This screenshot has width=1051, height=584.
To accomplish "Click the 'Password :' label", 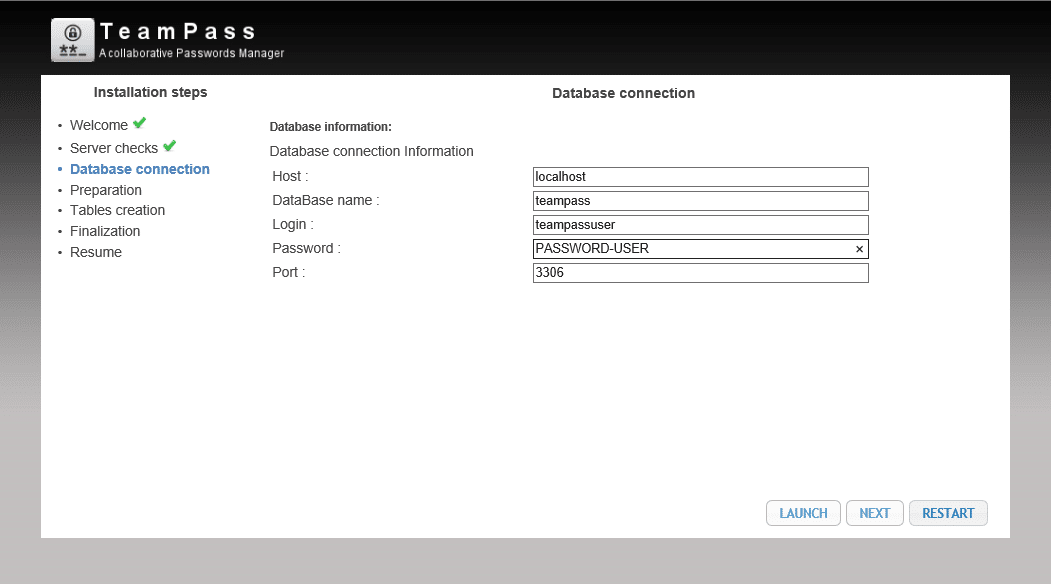I will pos(306,249).
